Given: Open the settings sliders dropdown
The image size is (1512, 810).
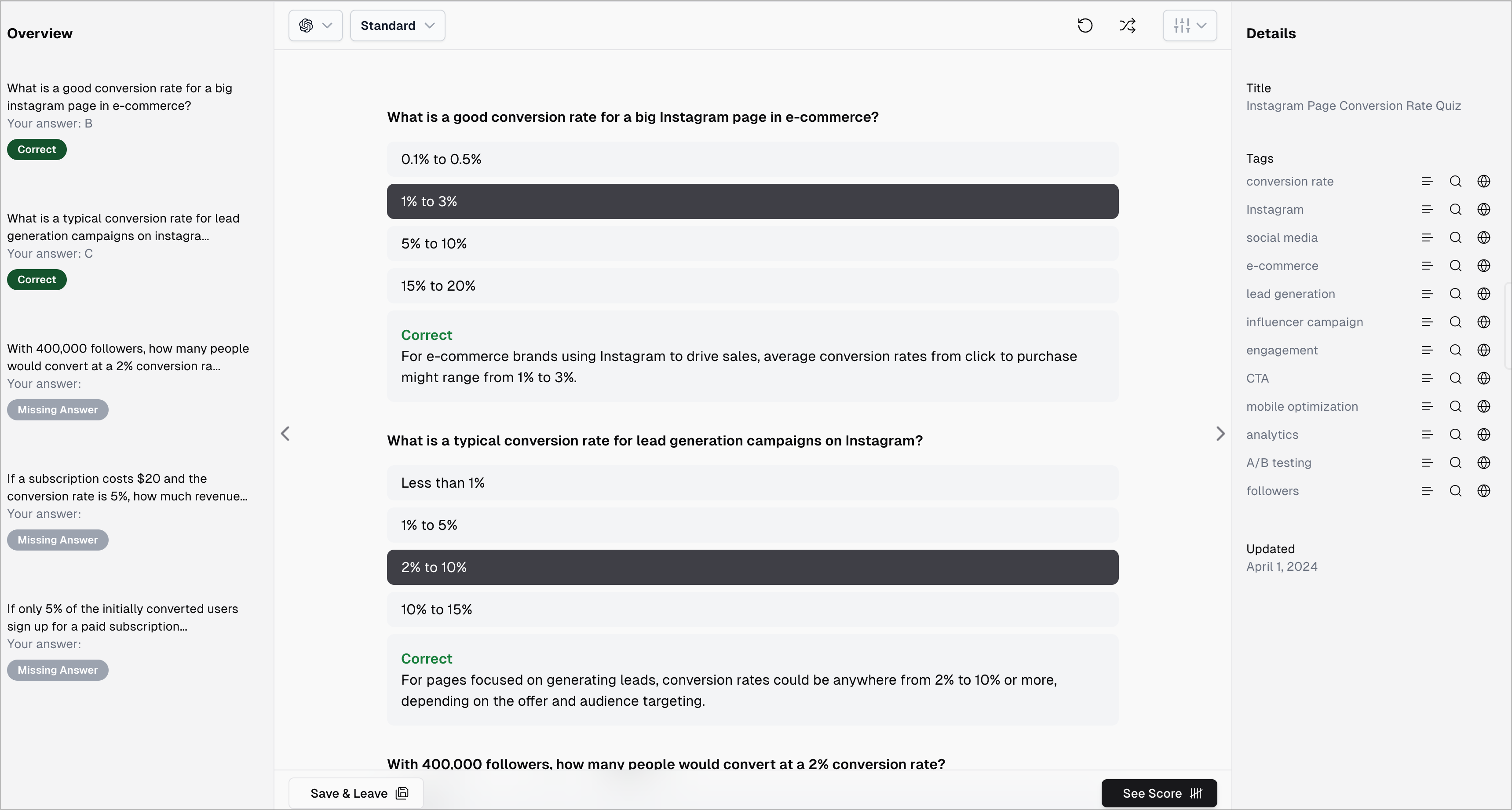Looking at the screenshot, I should 1189,26.
